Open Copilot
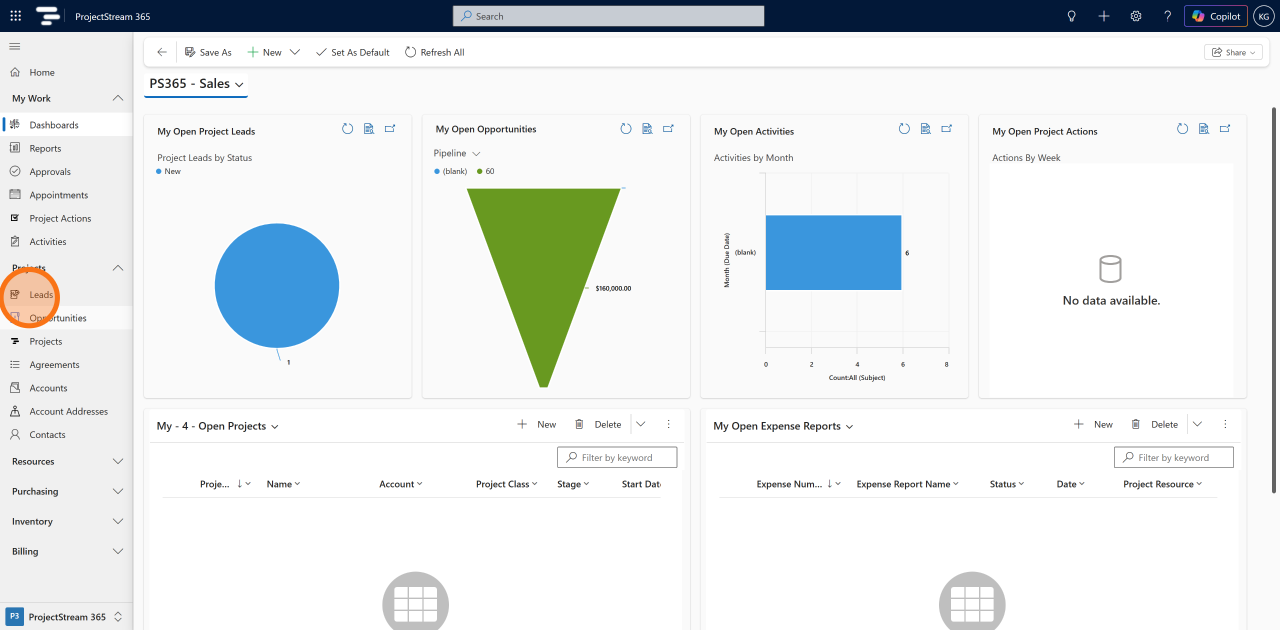 click(1216, 16)
